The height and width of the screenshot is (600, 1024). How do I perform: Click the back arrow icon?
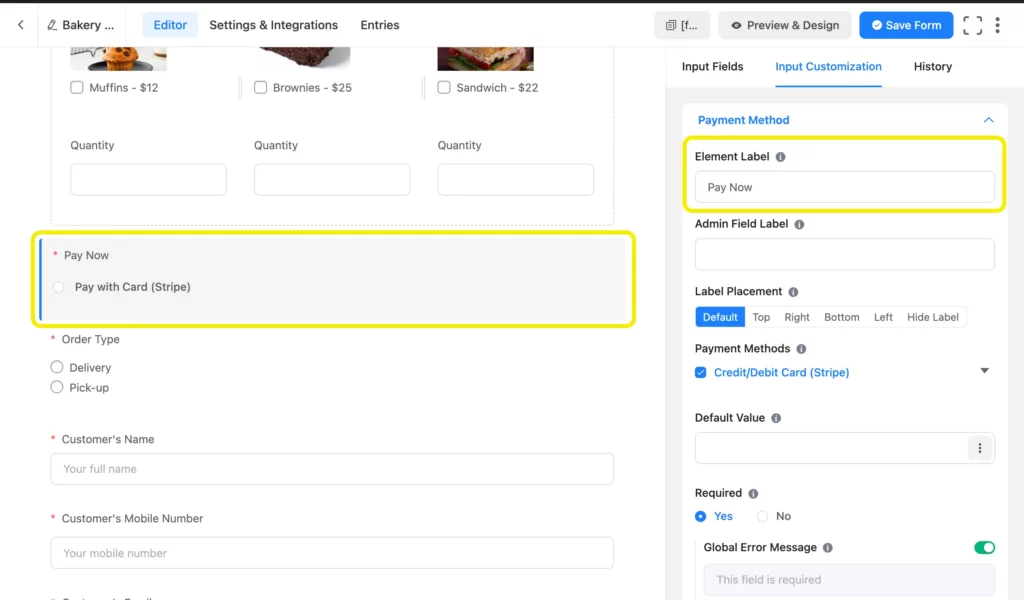point(21,25)
